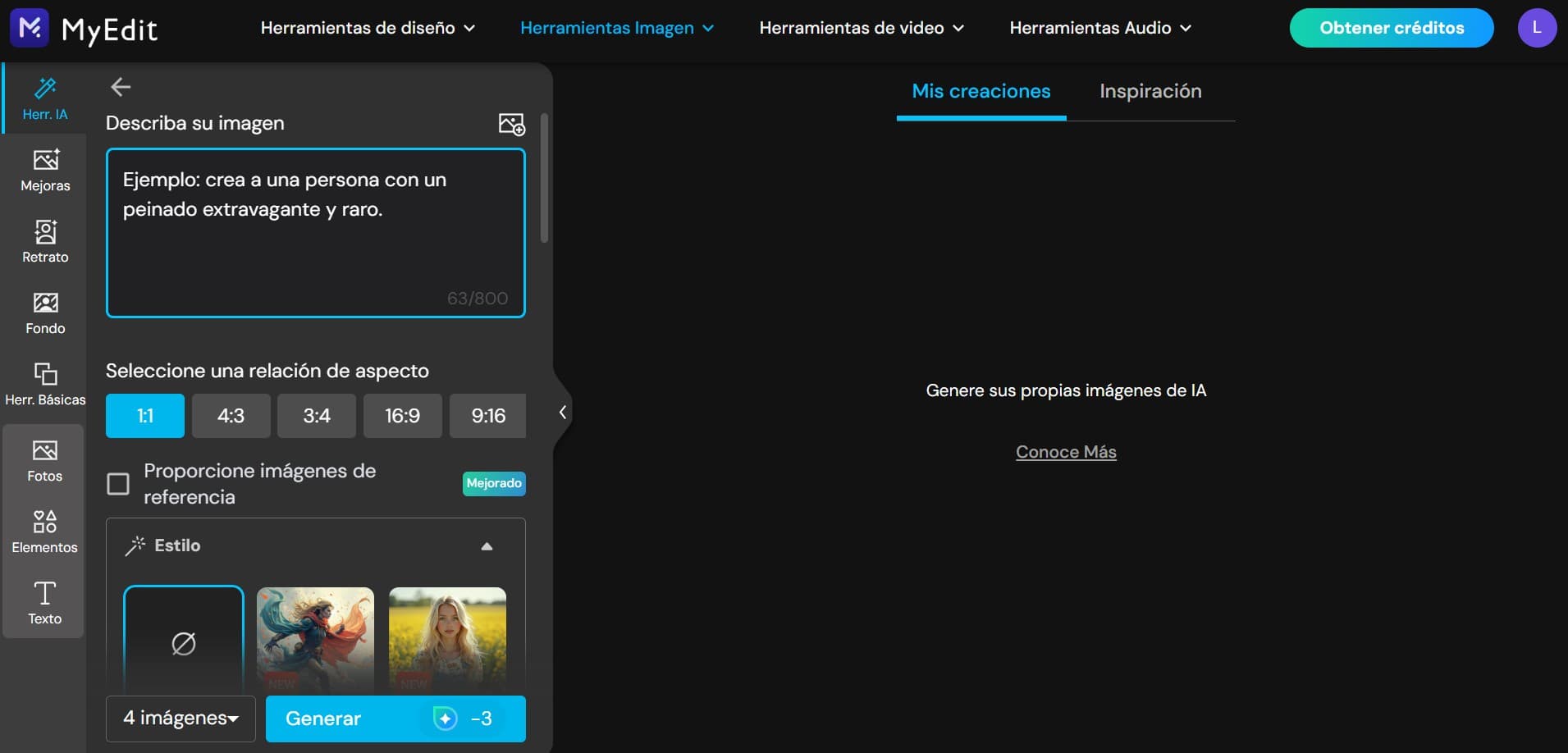Viewport: 1568px width, 753px height.
Task: Click the Generar button
Action: (x=395, y=719)
